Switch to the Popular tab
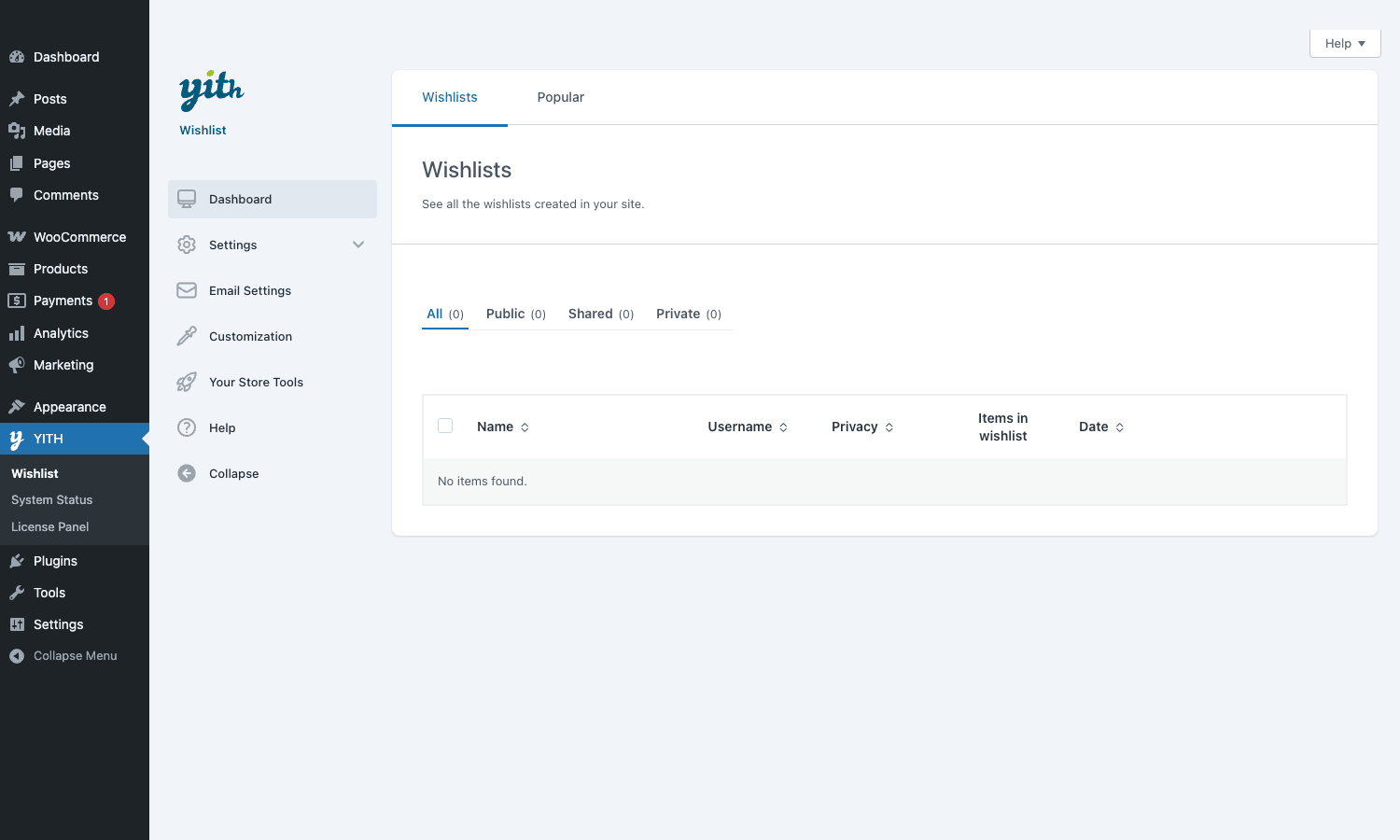Screen dimensions: 1400x840 click(x=561, y=97)
